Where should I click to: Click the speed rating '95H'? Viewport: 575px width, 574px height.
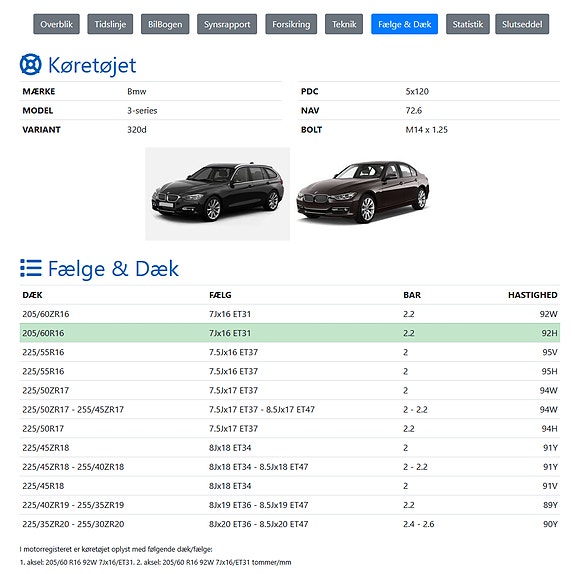tap(549, 371)
